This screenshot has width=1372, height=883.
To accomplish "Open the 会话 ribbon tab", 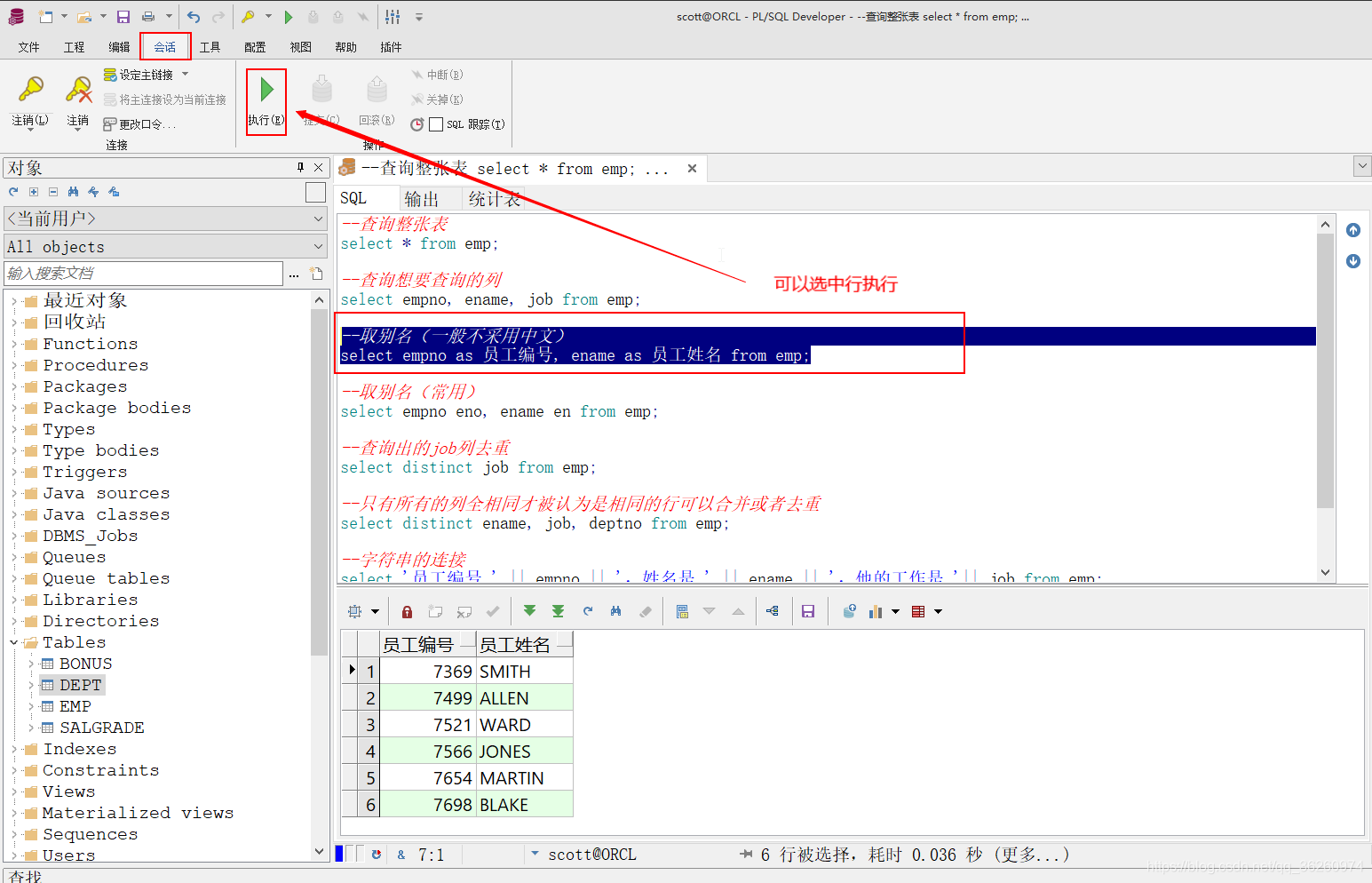I will pos(164,47).
